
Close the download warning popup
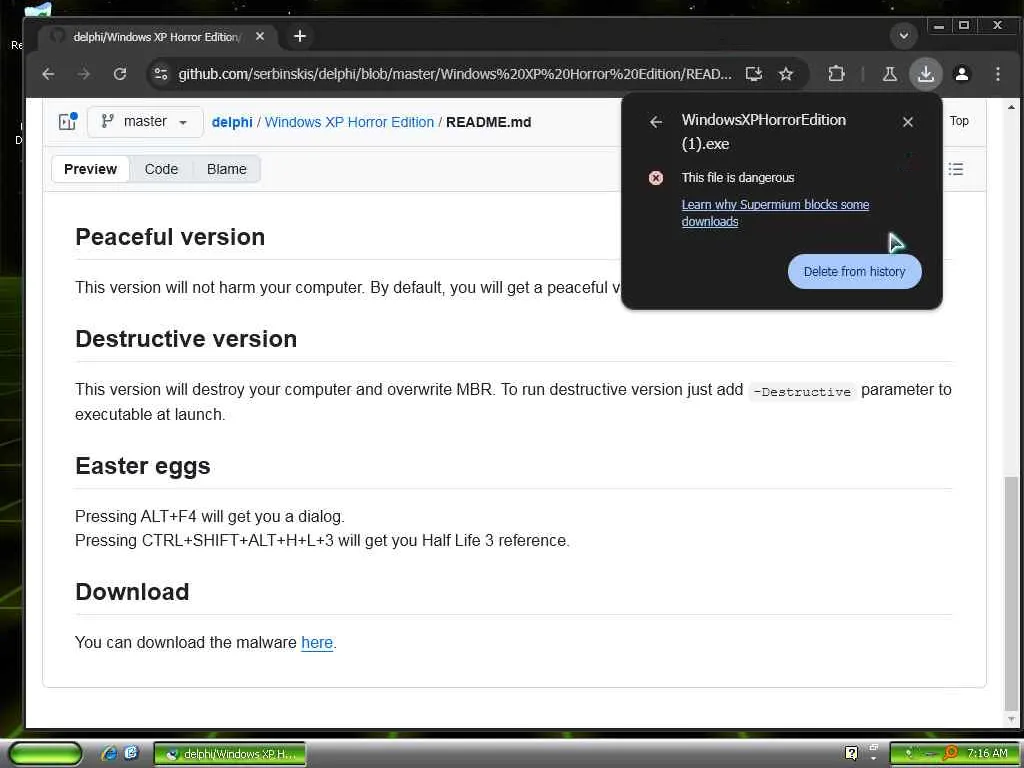click(x=907, y=121)
